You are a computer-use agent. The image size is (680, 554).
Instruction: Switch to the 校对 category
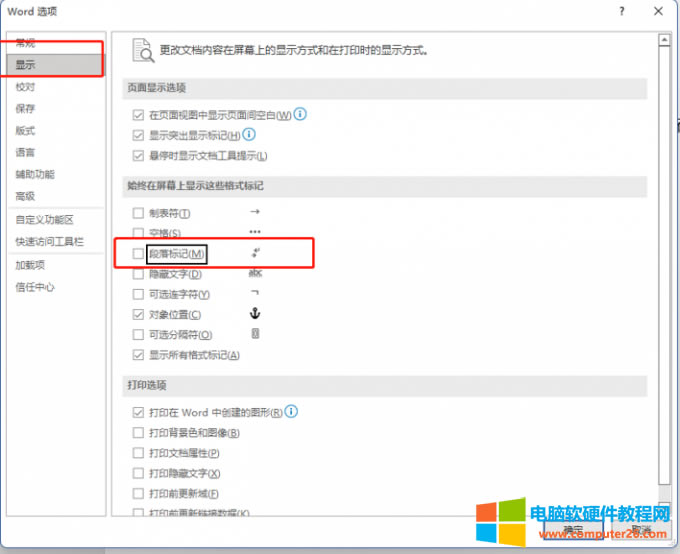[25, 87]
